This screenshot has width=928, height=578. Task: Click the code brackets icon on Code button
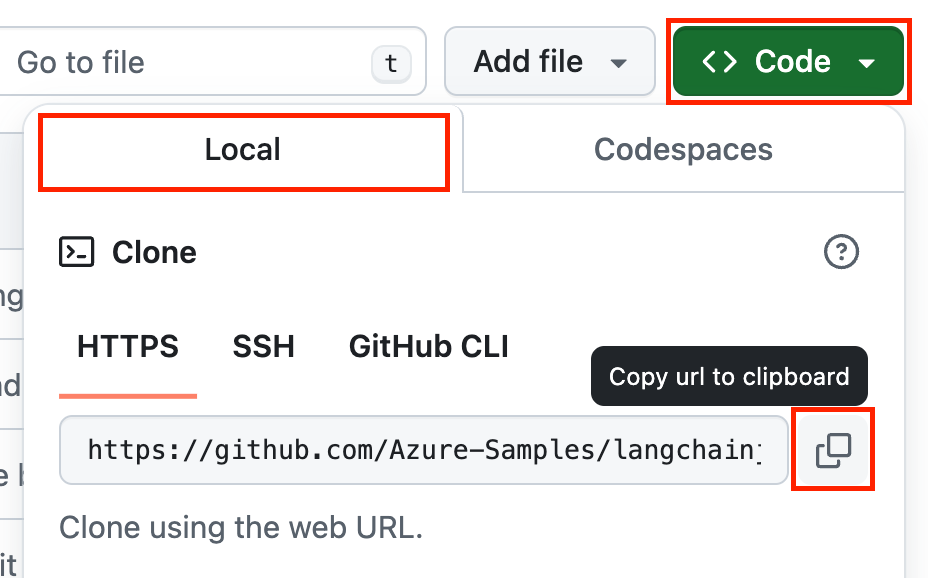pos(718,61)
